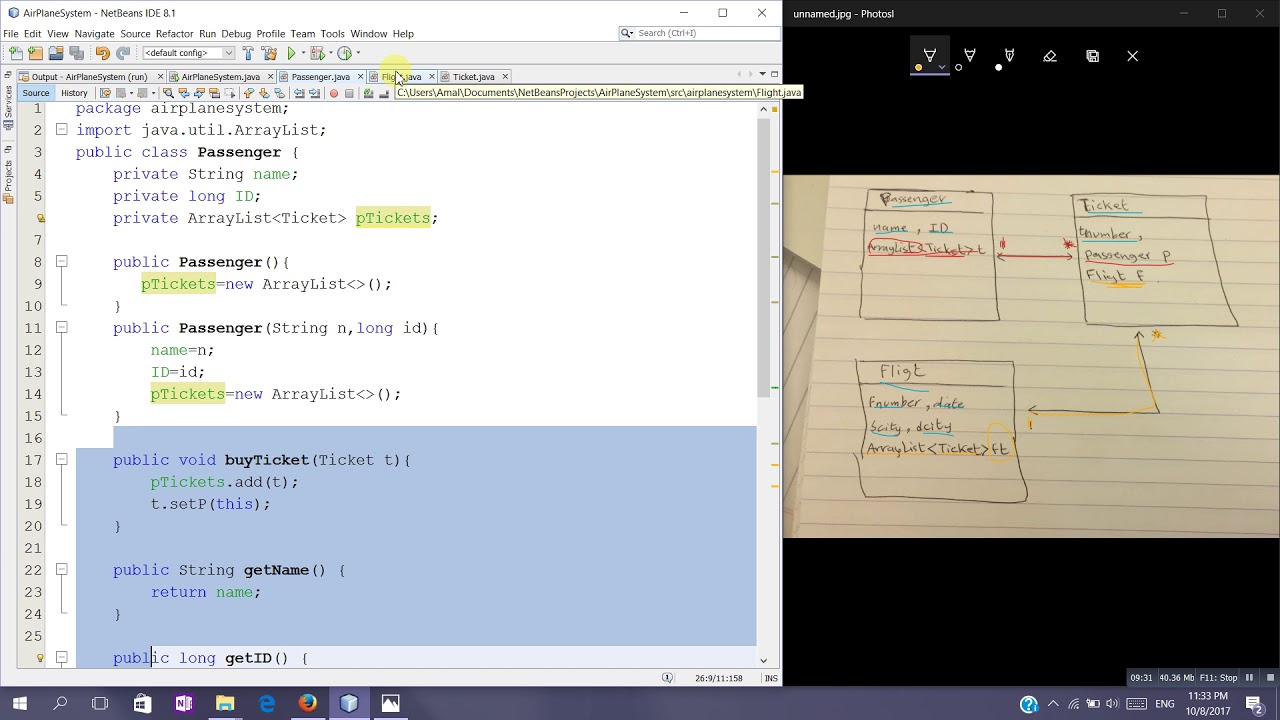Click the Open Project toolbar icon
The height and width of the screenshot is (720, 1280).
coord(56,53)
